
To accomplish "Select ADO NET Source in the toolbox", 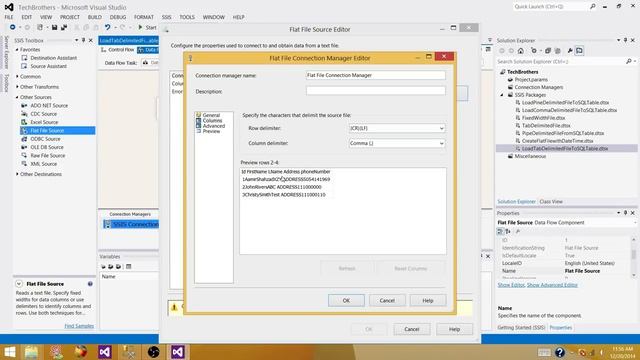I will (x=49, y=105).
